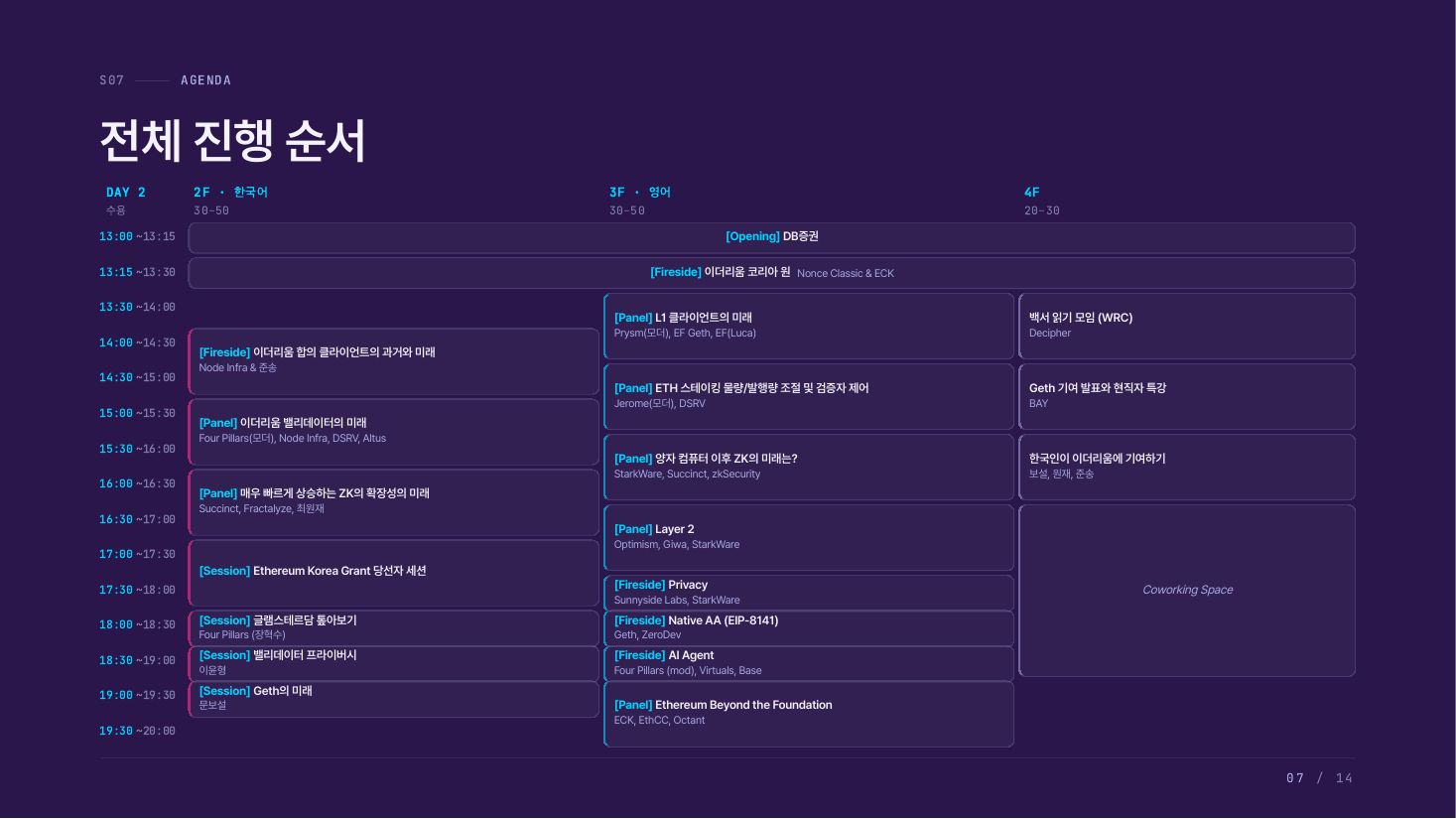Select the "전체 진행 순서" slide title

point(232,140)
